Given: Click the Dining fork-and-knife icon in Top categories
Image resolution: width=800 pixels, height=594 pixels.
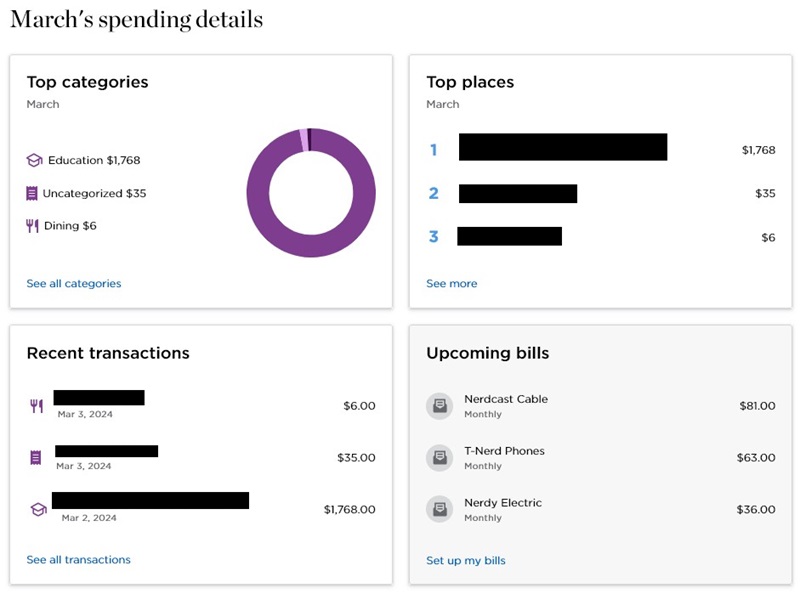Looking at the screenshot, I should [33, 226].
